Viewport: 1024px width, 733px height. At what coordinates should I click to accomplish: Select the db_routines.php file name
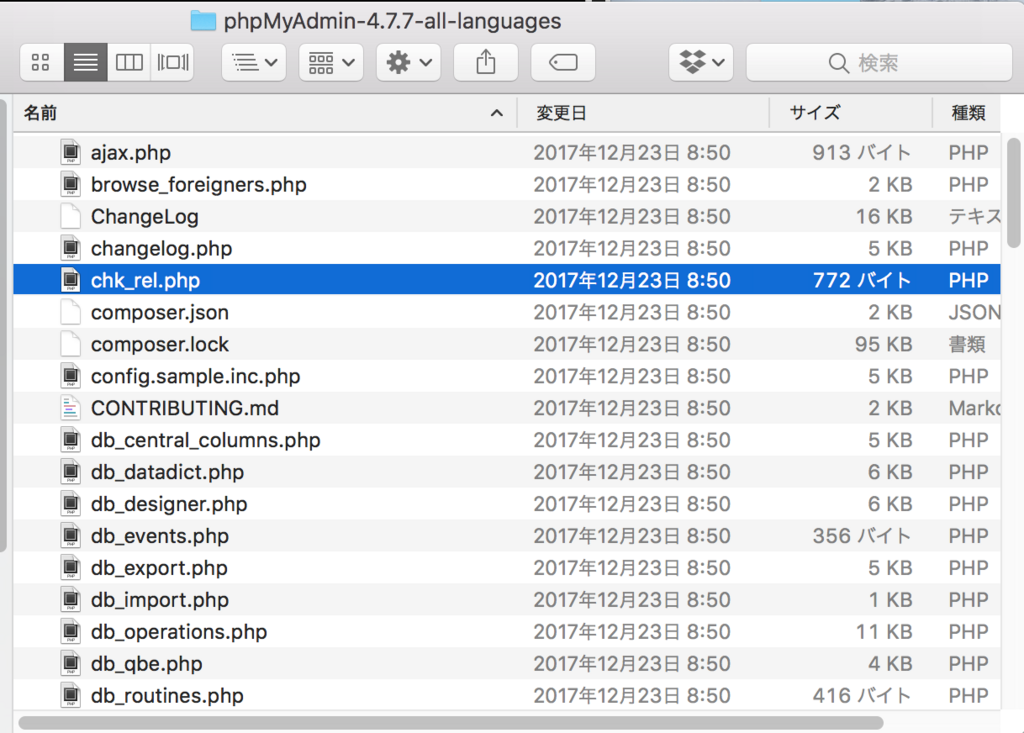(167, 696)
